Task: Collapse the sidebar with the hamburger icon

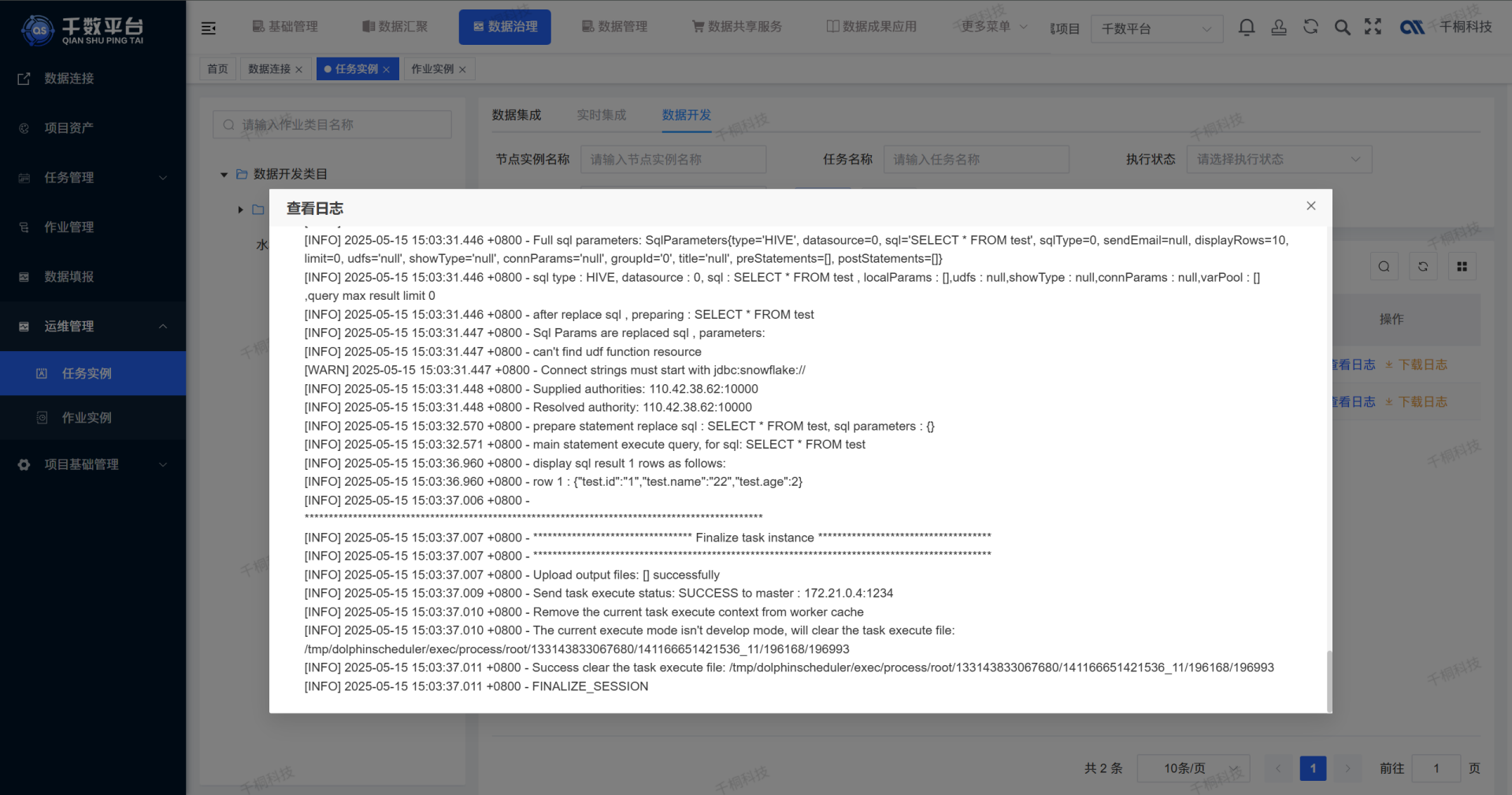Action: point(209,27)
